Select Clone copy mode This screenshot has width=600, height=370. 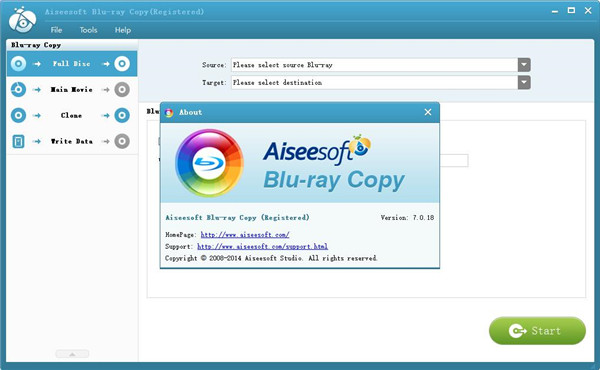pos(72,115)
